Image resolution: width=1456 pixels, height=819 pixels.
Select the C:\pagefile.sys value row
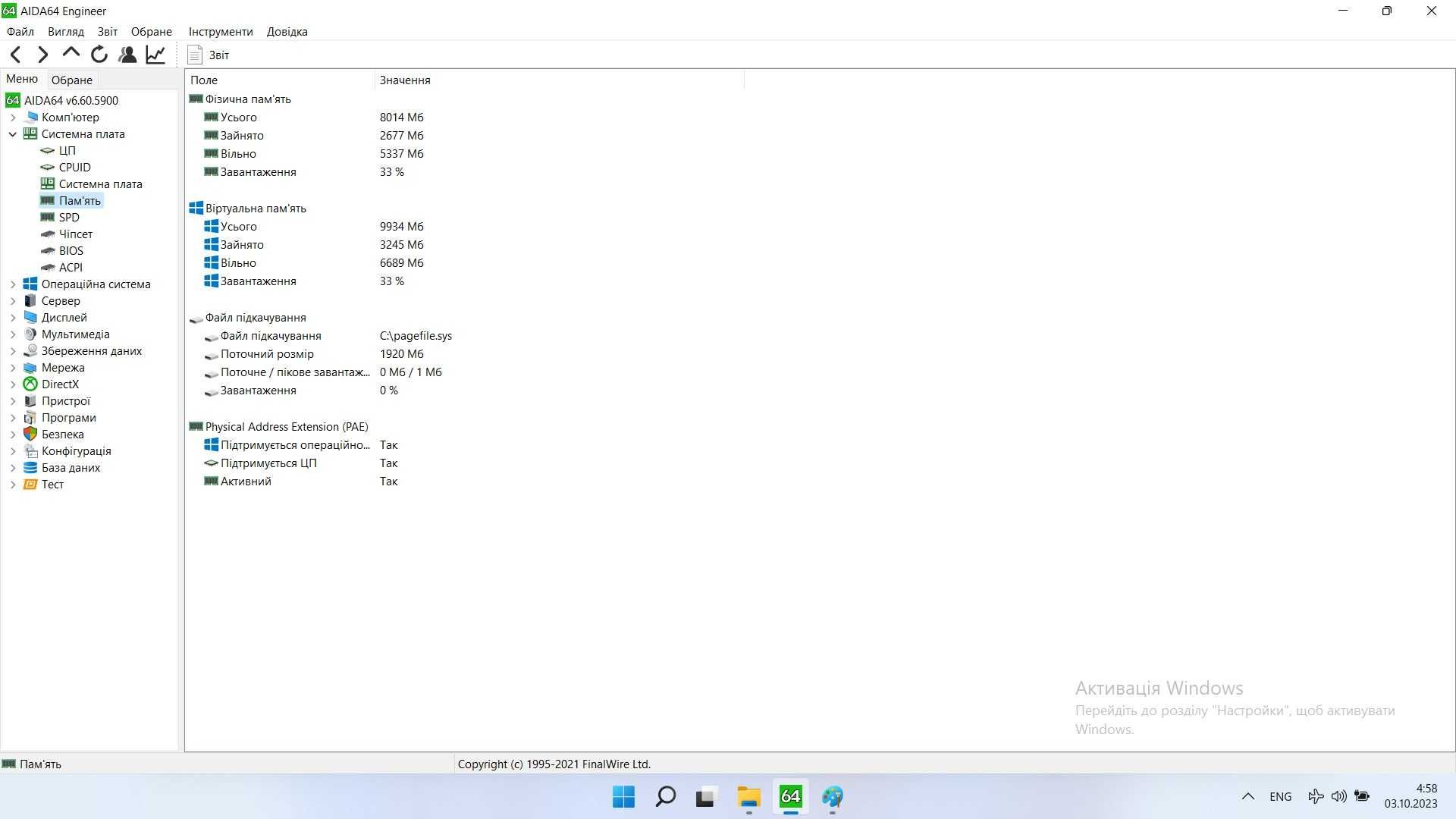point(416,336)
